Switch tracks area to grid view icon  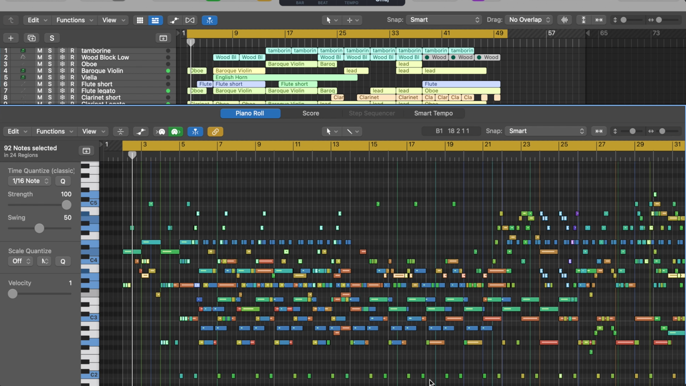140,20
